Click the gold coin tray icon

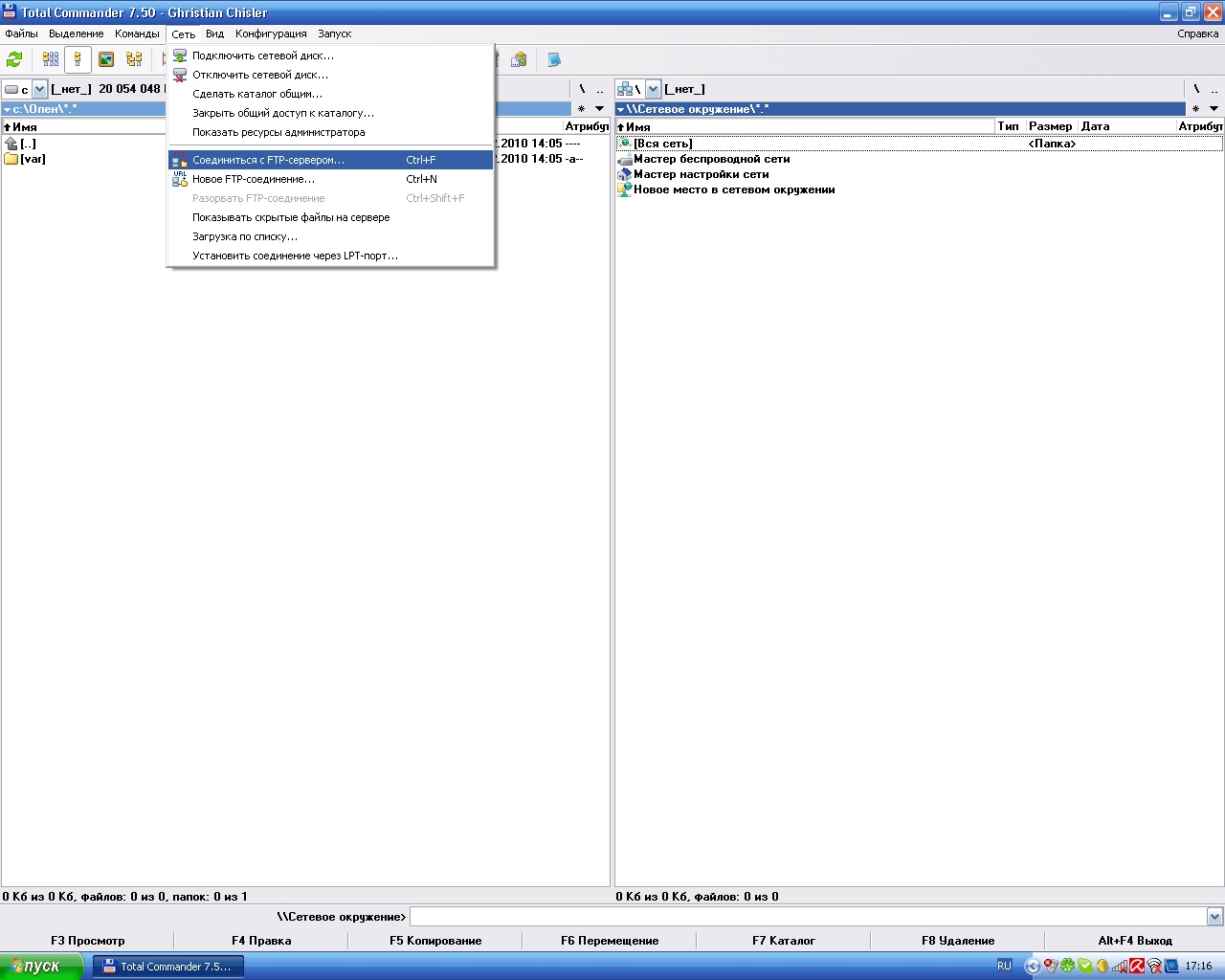1102,966
